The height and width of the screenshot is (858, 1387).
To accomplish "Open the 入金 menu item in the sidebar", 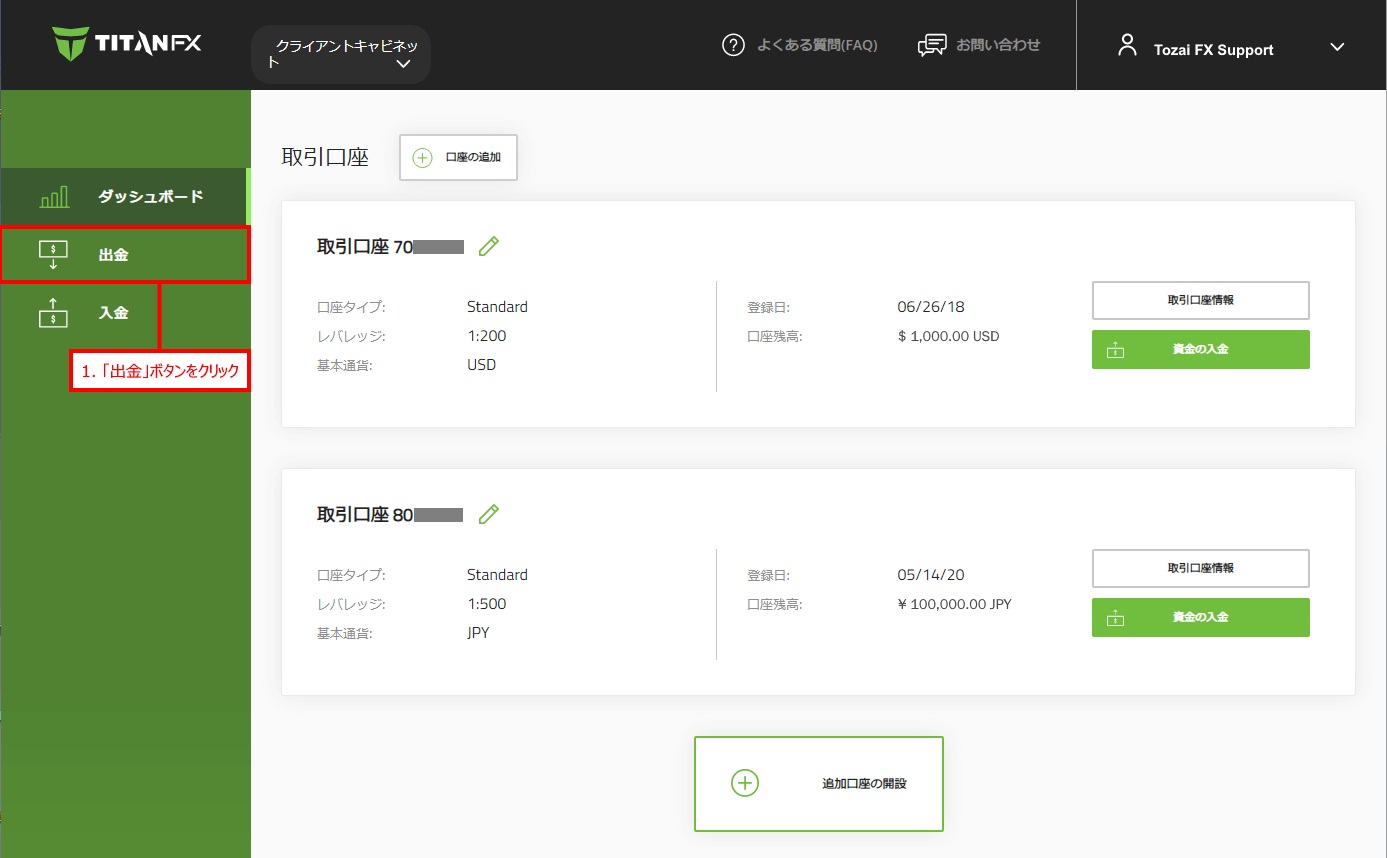I will click(115, 313).
